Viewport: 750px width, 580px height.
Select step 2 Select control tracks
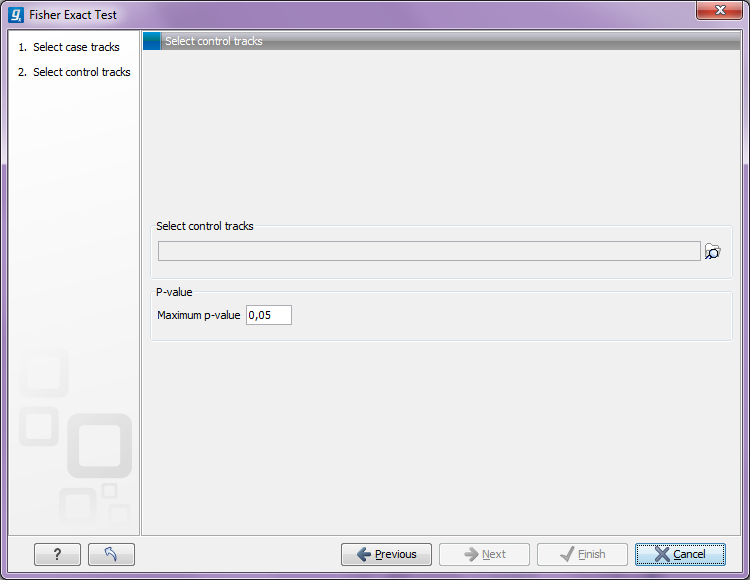pos(74,72)
